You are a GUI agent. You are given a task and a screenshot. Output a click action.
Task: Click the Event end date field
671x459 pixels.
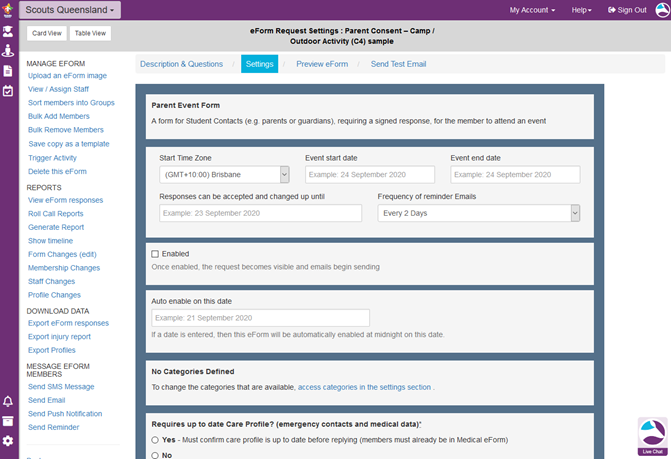515,175
